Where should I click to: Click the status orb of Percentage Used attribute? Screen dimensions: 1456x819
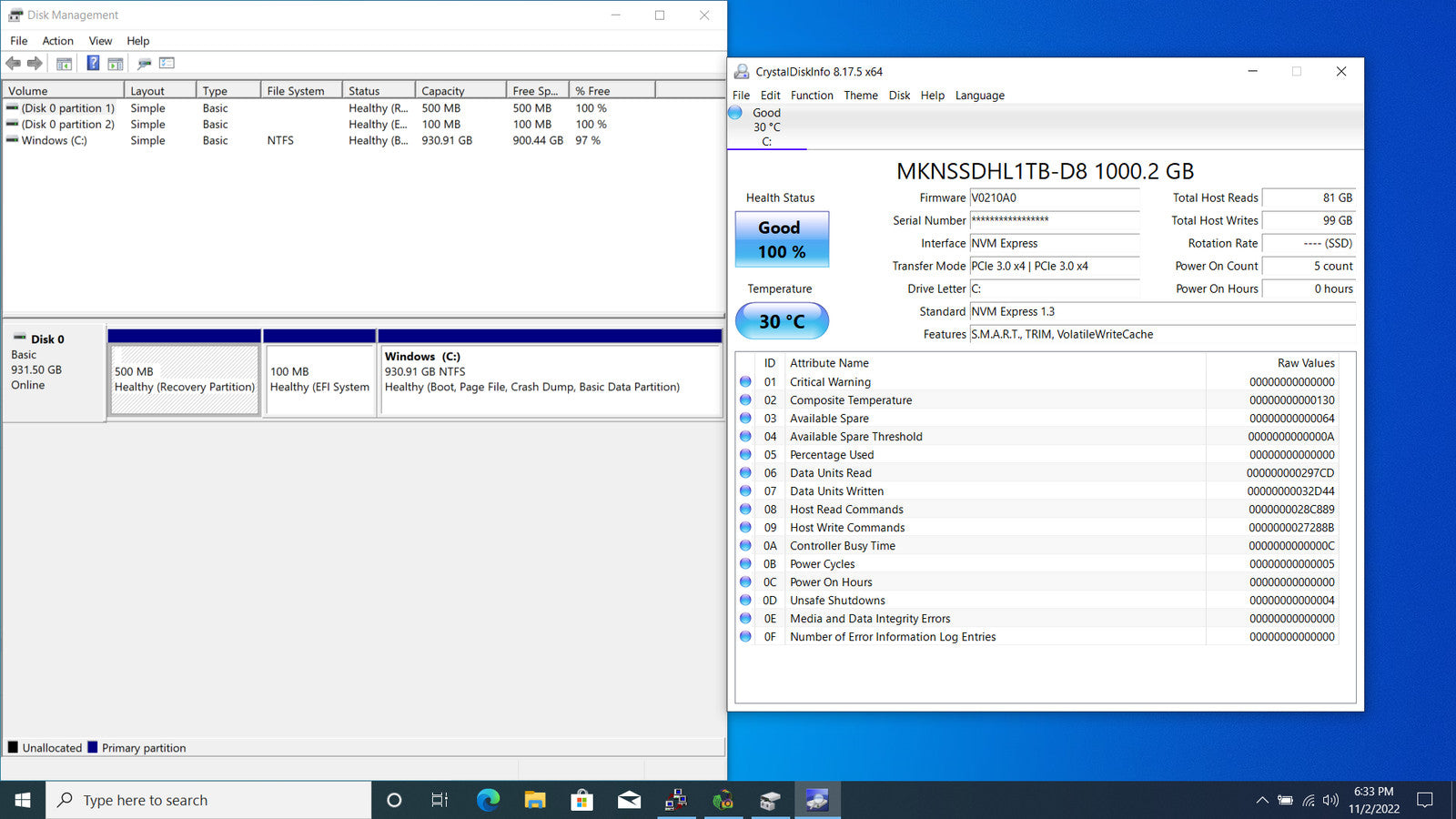tap(745, 455)
